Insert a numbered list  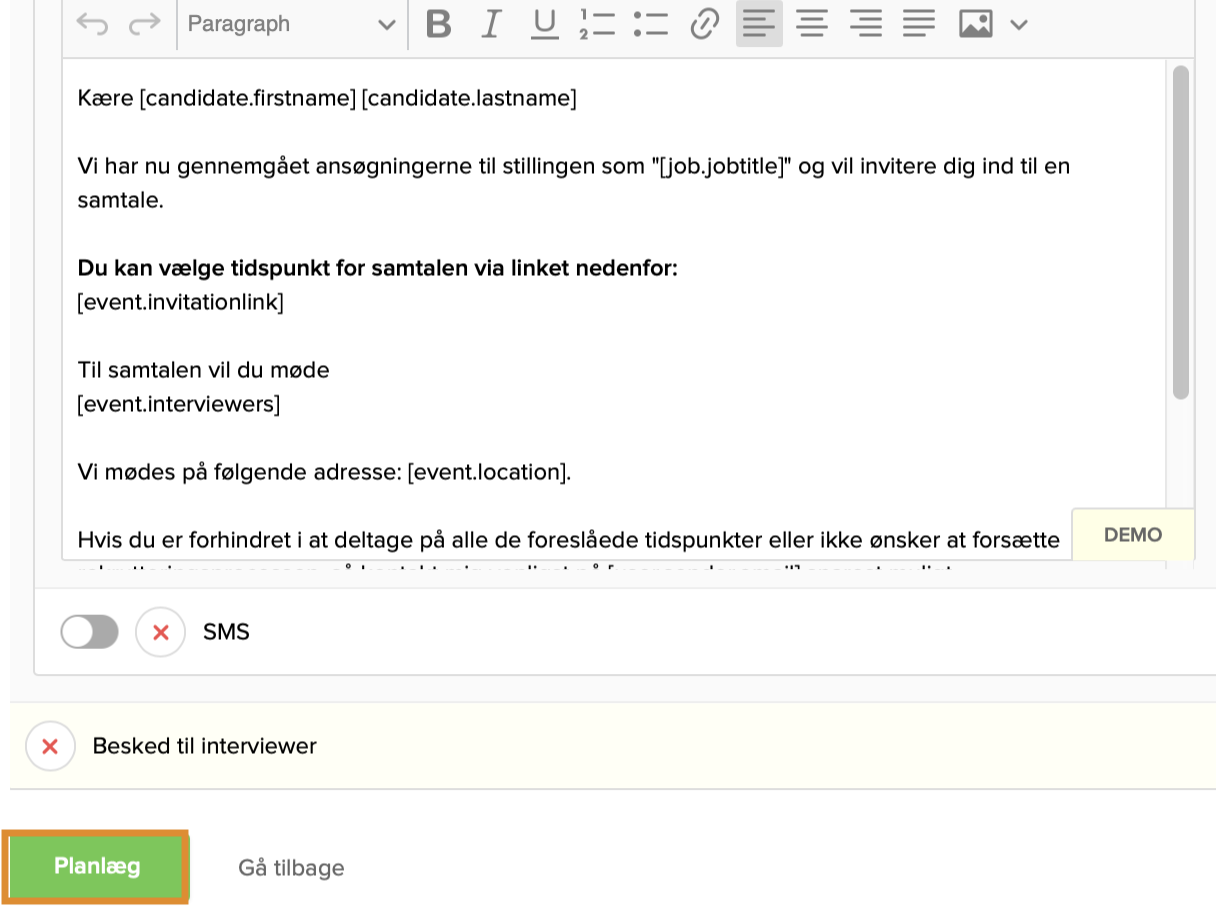[x=598, y=24]
